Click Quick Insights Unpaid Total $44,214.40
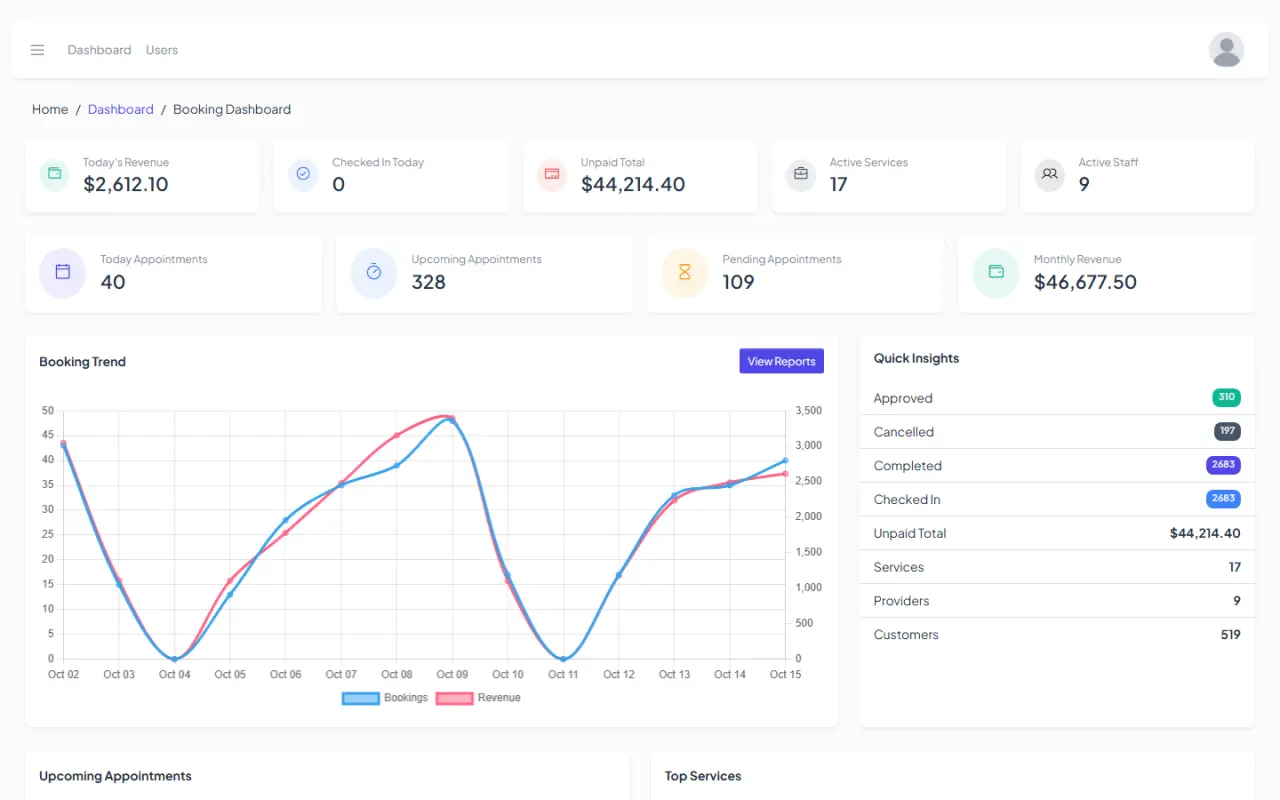Image resolution: width=1280 pixels, height=800 pixels. (1205, 533)
